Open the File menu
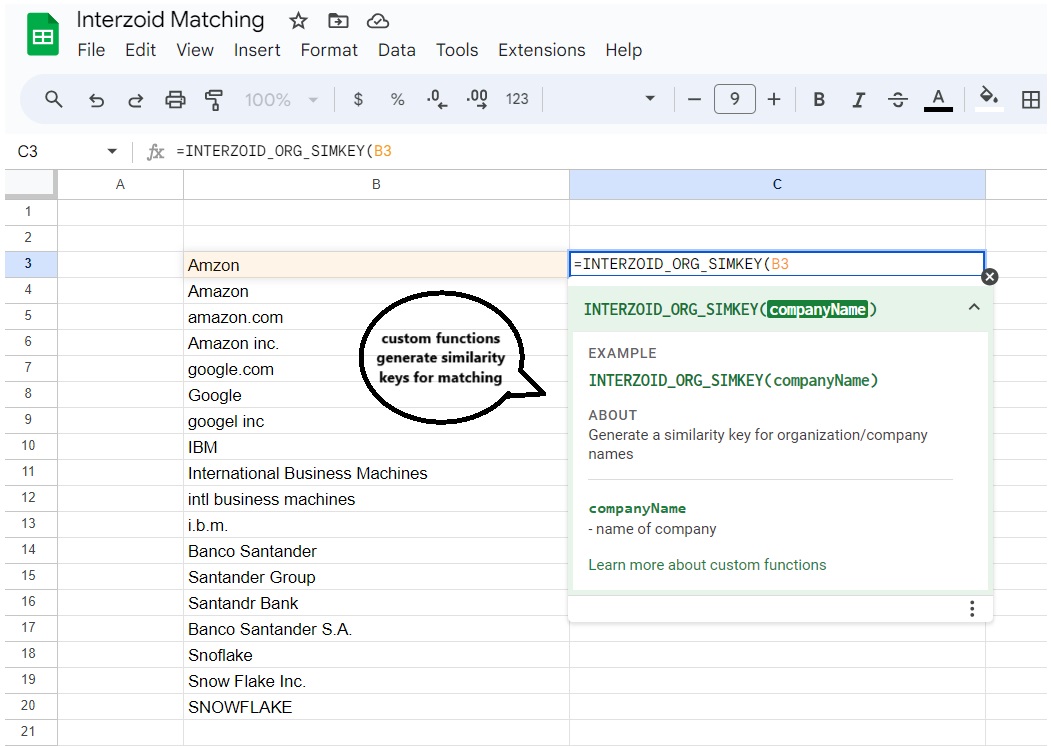 pos(91,50)
